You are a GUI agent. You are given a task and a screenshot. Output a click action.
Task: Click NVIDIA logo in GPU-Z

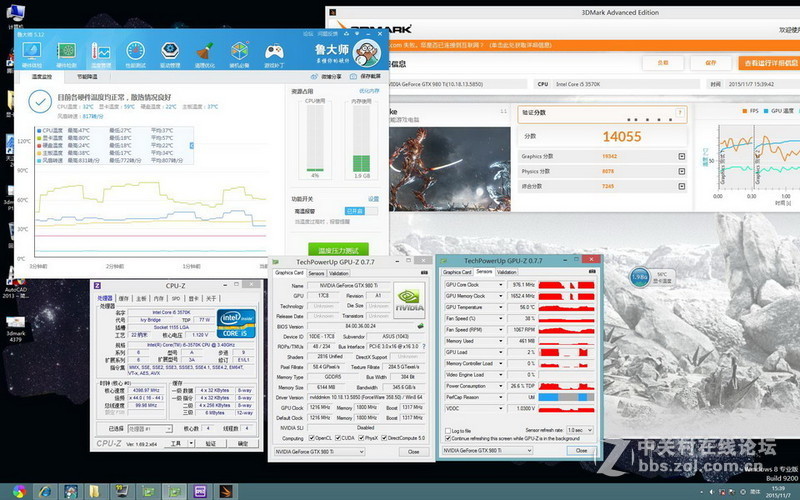pos(409,301)
